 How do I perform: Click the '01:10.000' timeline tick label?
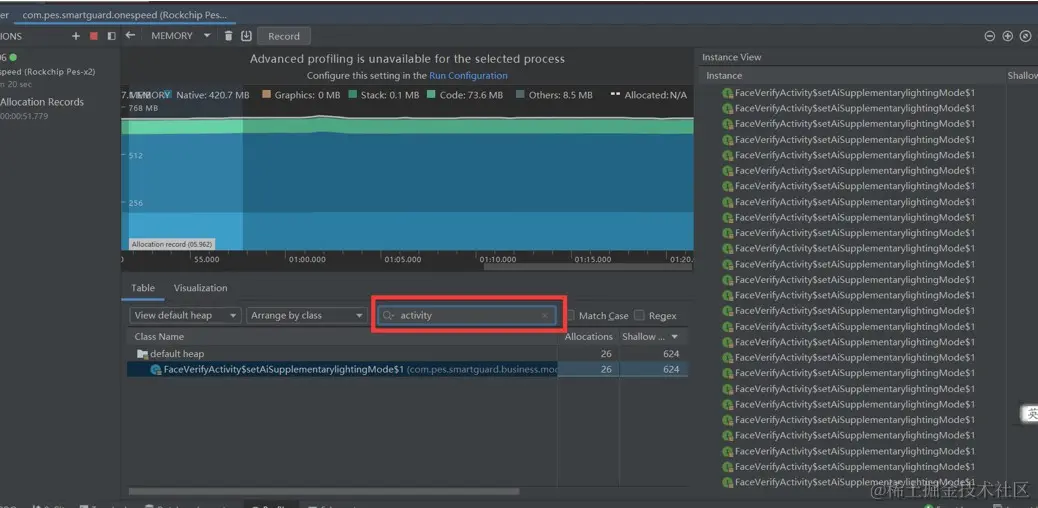(x=498, y=260)
